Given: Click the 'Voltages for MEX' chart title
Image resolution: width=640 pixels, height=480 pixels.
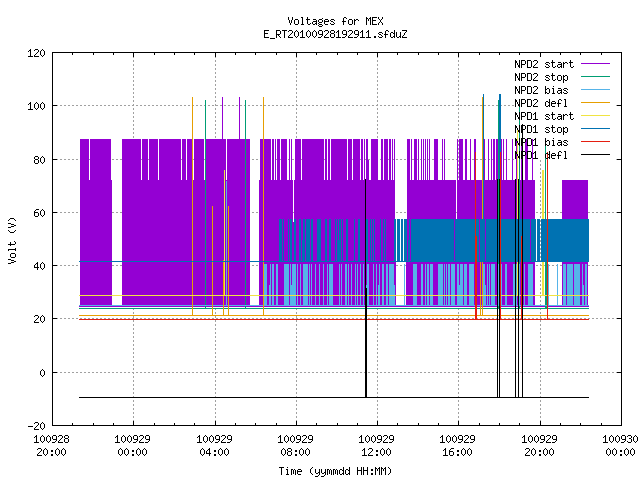Looking at the screenshot, I should tap(335, 21).
